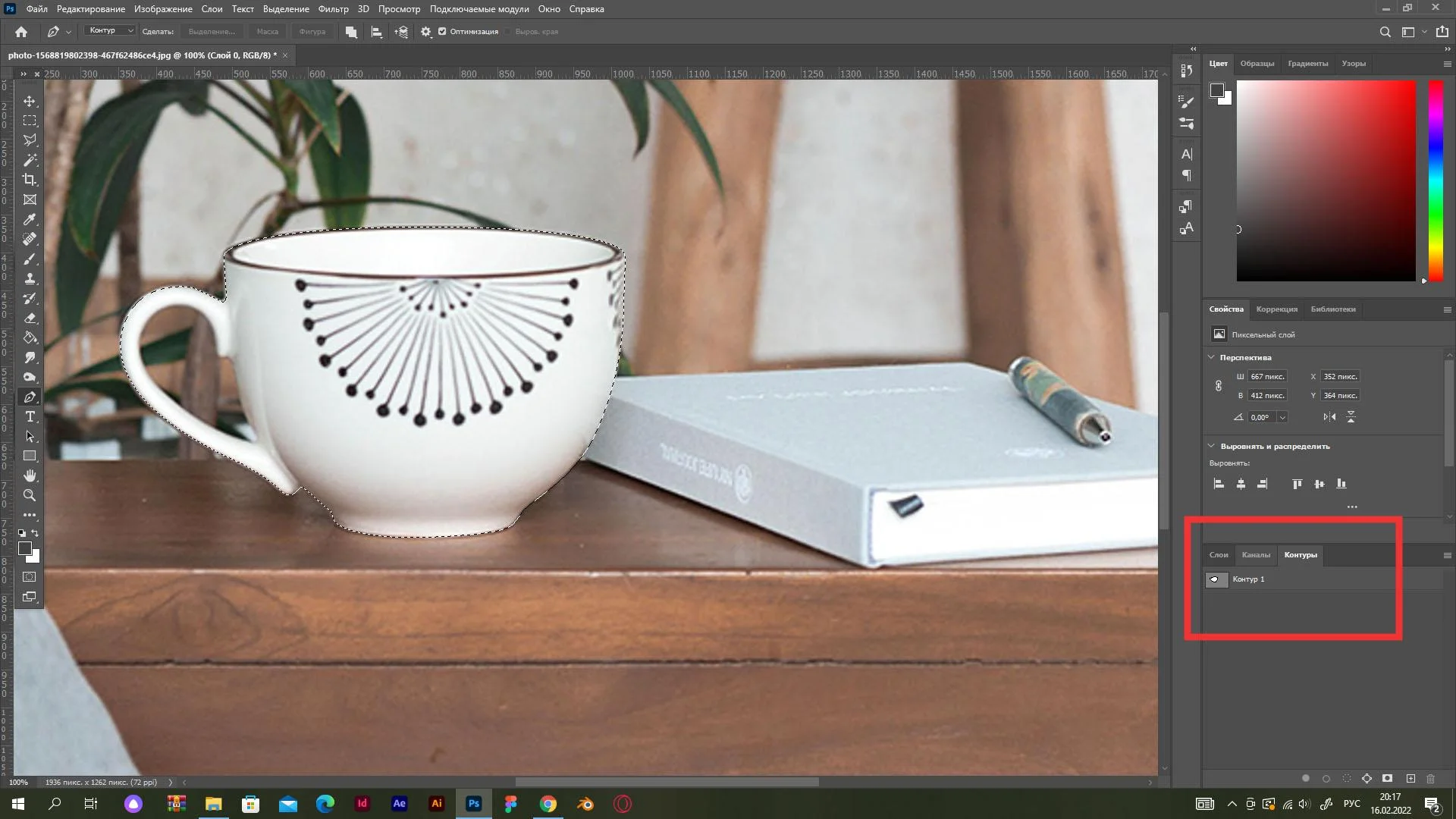The height and width of the screenshot is (819, 1456).
Task: Collapse the Перспектива section
Action: pyautogui.click(x=1211, y=357)
